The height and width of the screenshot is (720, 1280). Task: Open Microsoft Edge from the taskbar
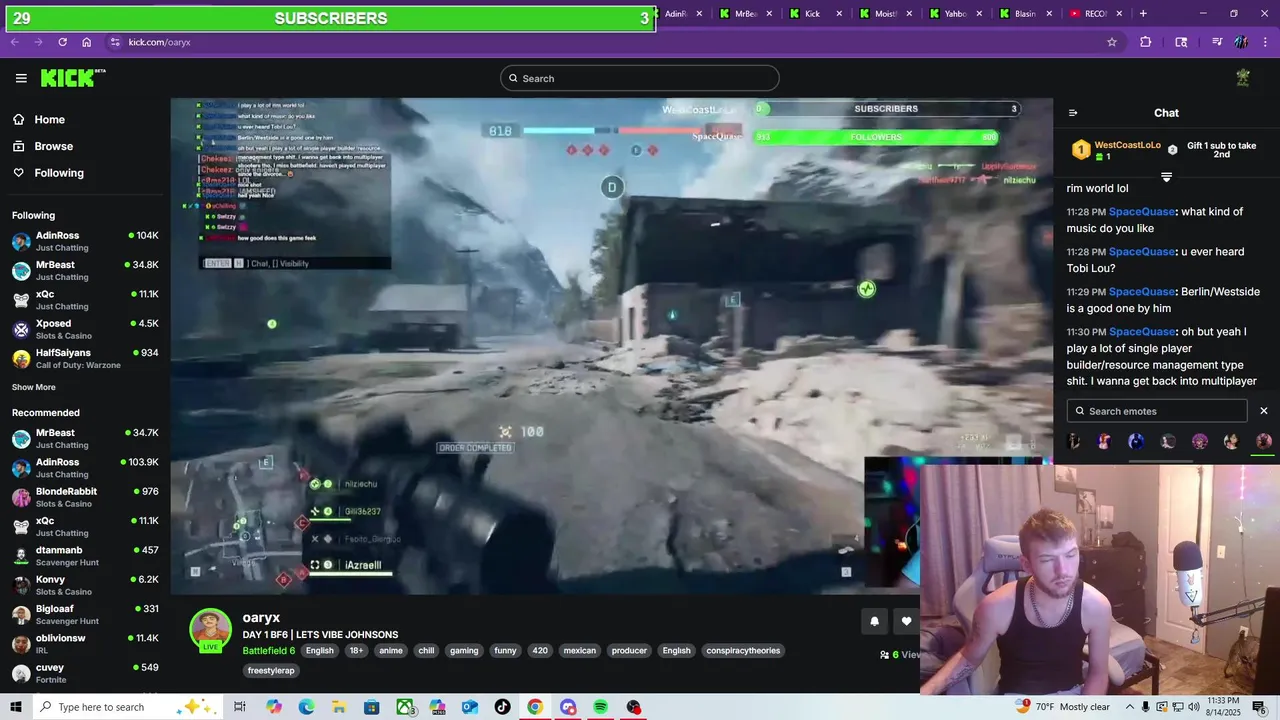[307, 707]
